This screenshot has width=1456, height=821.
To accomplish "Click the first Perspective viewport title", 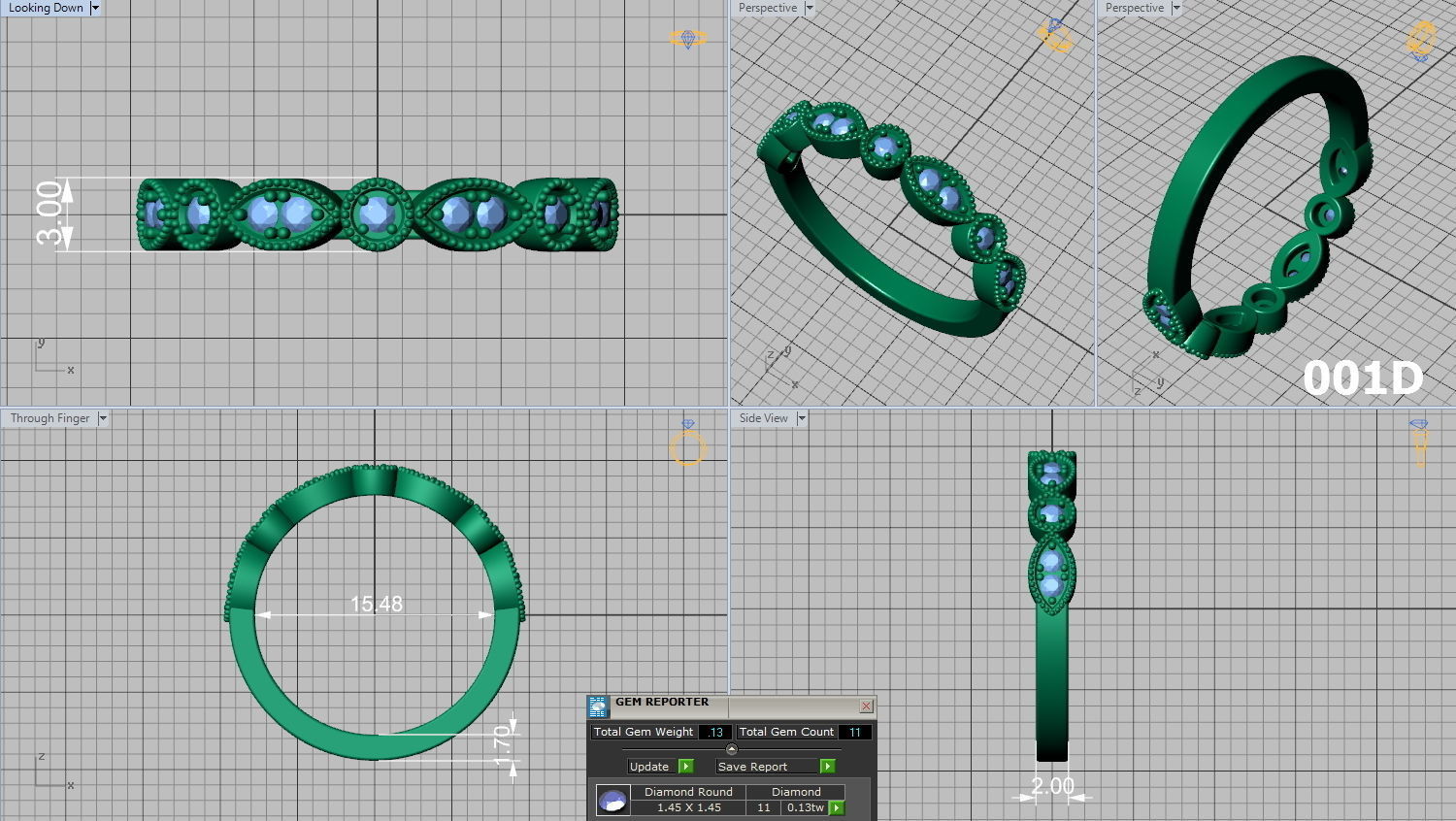I will (x=768, y=8).
